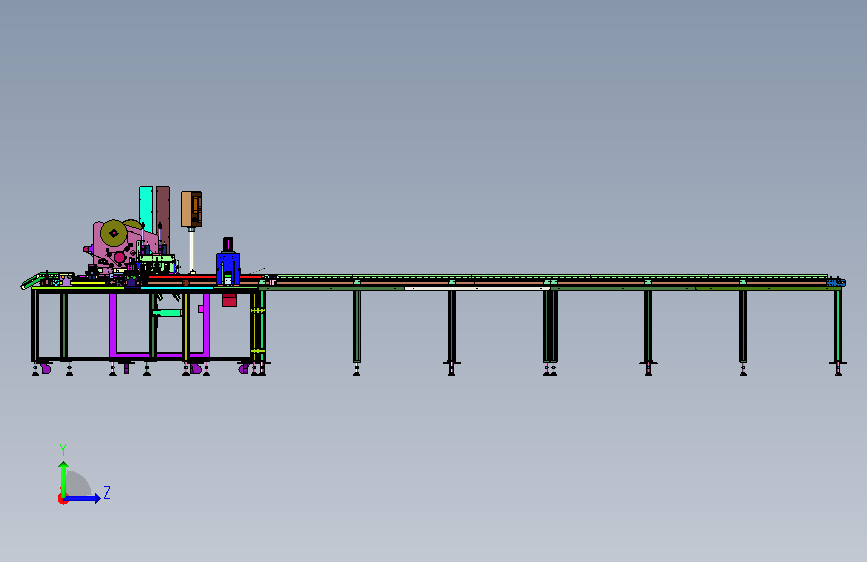
Task: Select the tan control box above the conveyor
Action: (x=191, y=209)
